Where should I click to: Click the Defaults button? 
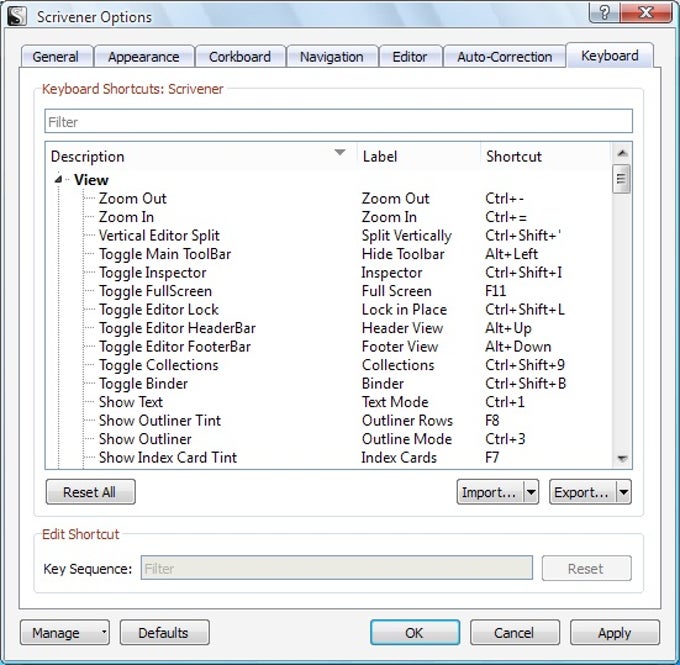(x=164, y=632)
